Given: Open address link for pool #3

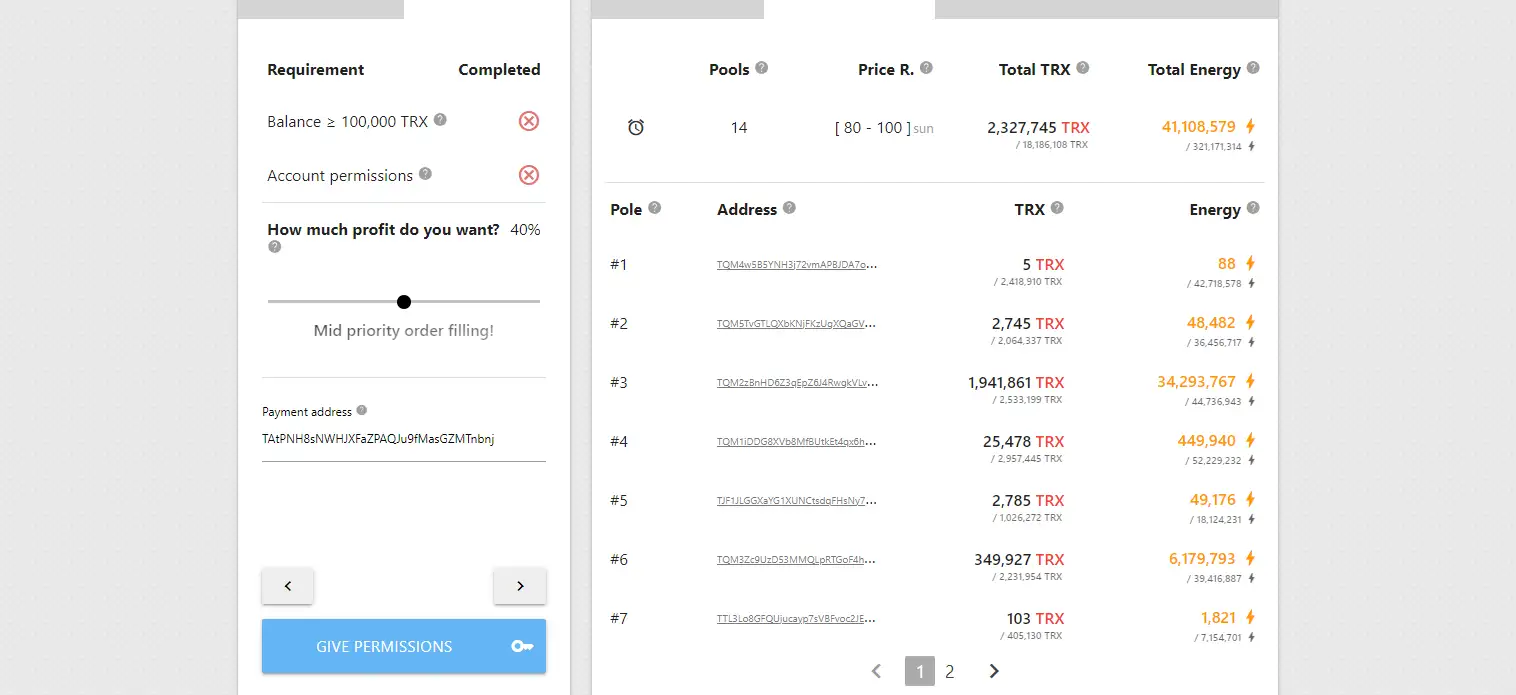Looking at the screenshot, I should [x=797, y=383].
